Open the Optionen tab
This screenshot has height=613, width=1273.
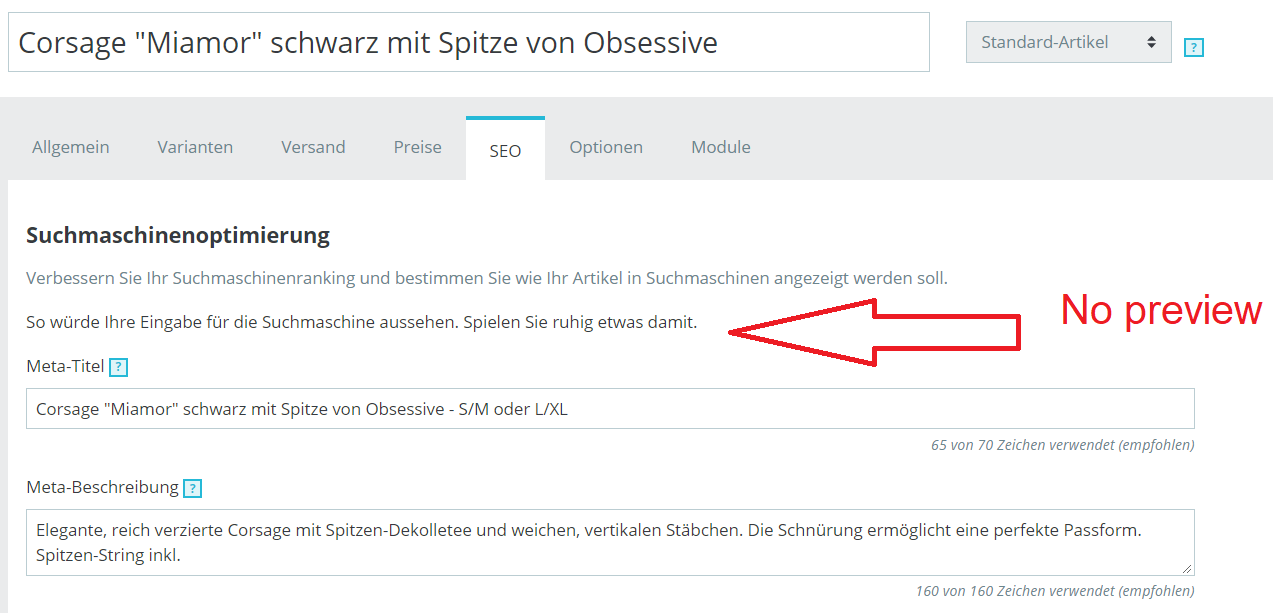coord(606,147)
